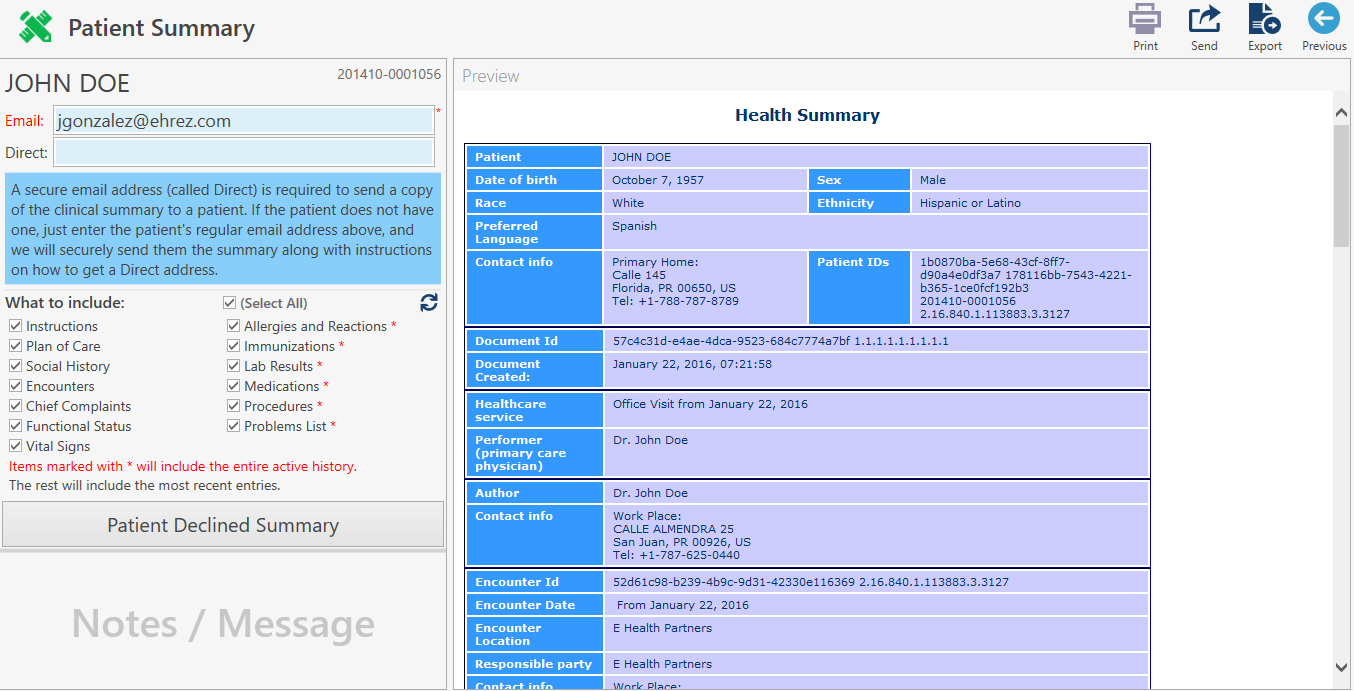Screen dimensions: 1354x691
Task: Toggle Allergies and Reactions checkbox
Action: pos(234,326)
